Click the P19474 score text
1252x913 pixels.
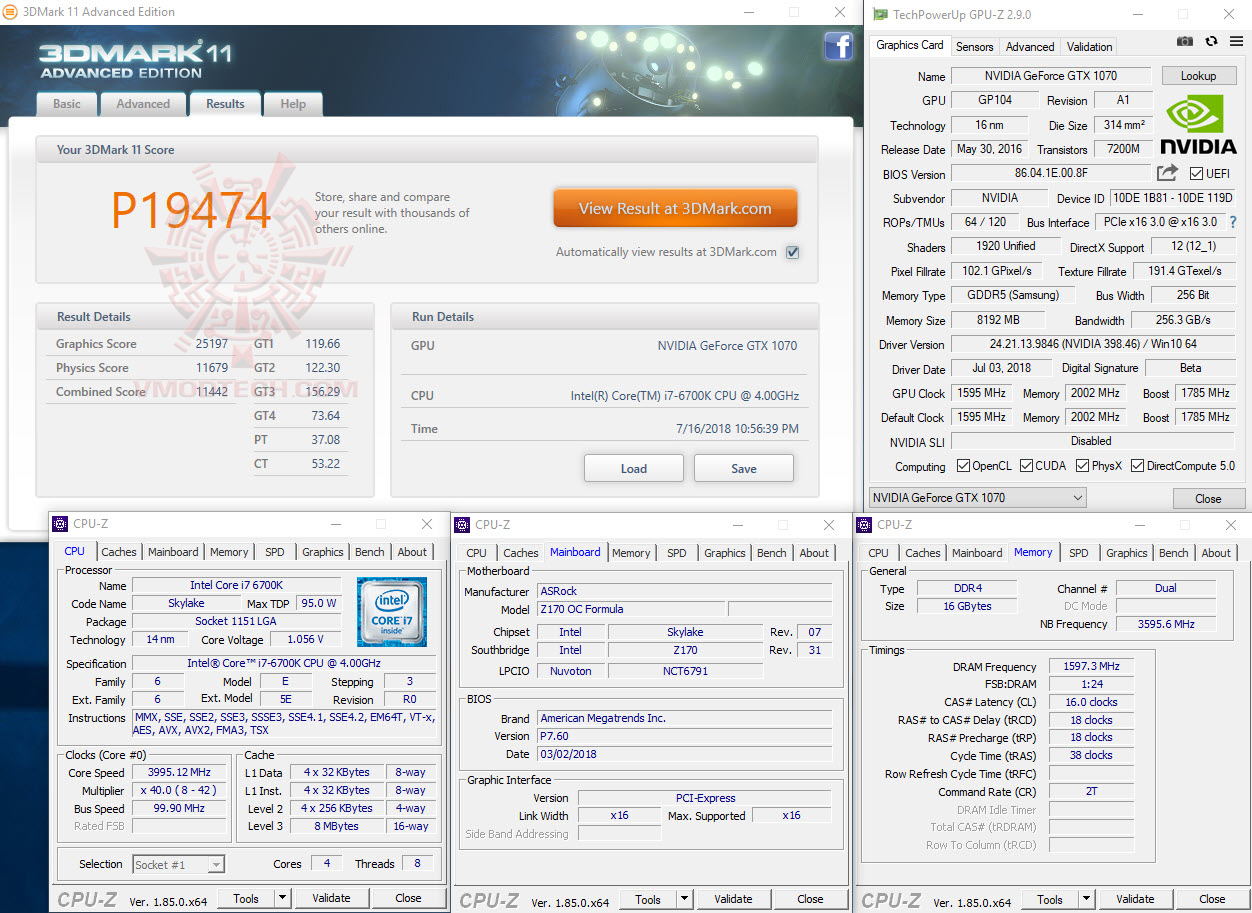tap(191, 211)
